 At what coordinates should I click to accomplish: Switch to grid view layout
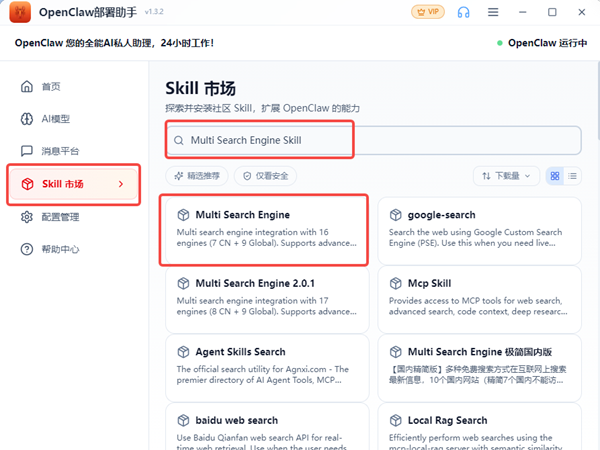tap(555, 176)
